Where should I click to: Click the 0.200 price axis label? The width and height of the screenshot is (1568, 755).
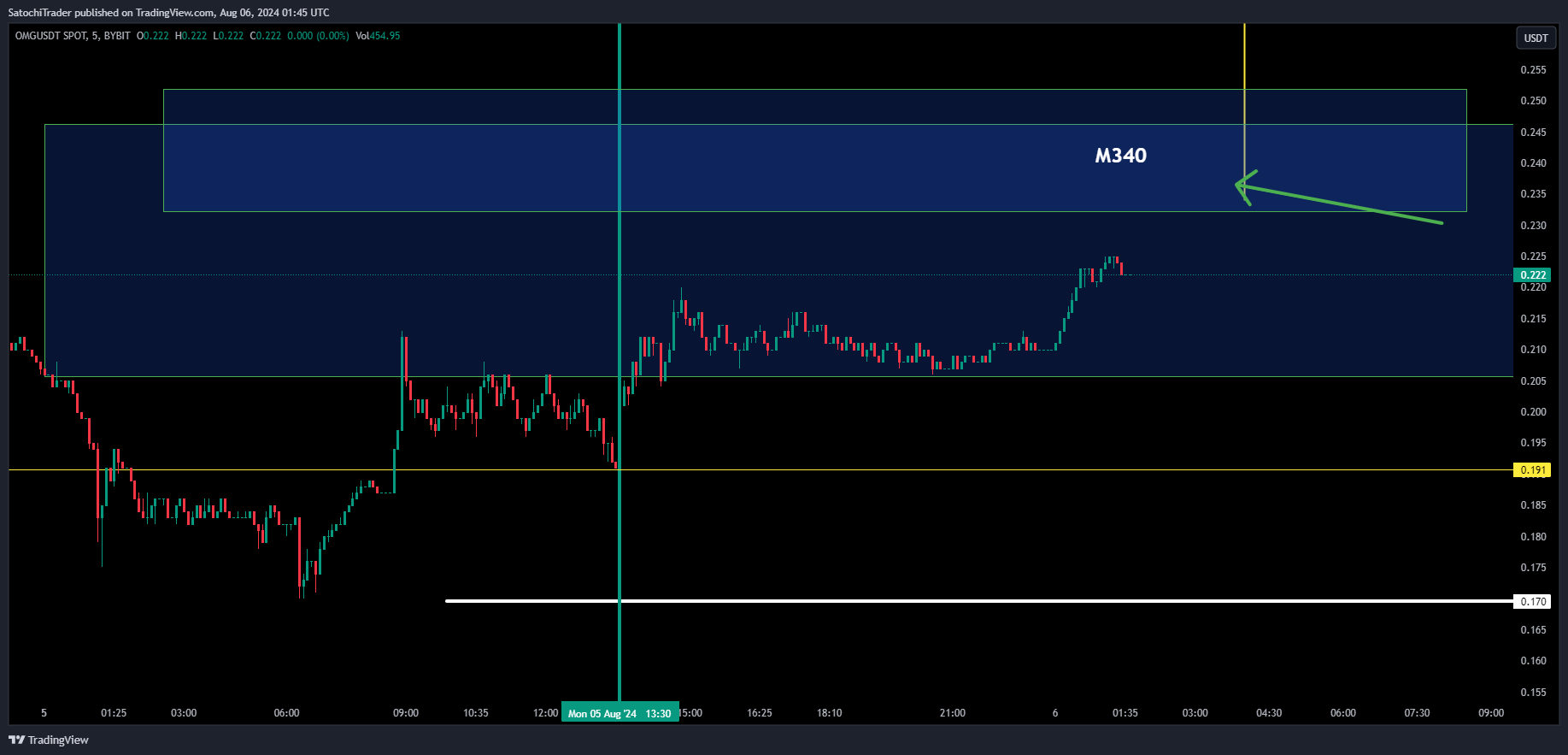(x=1533, y=412)
